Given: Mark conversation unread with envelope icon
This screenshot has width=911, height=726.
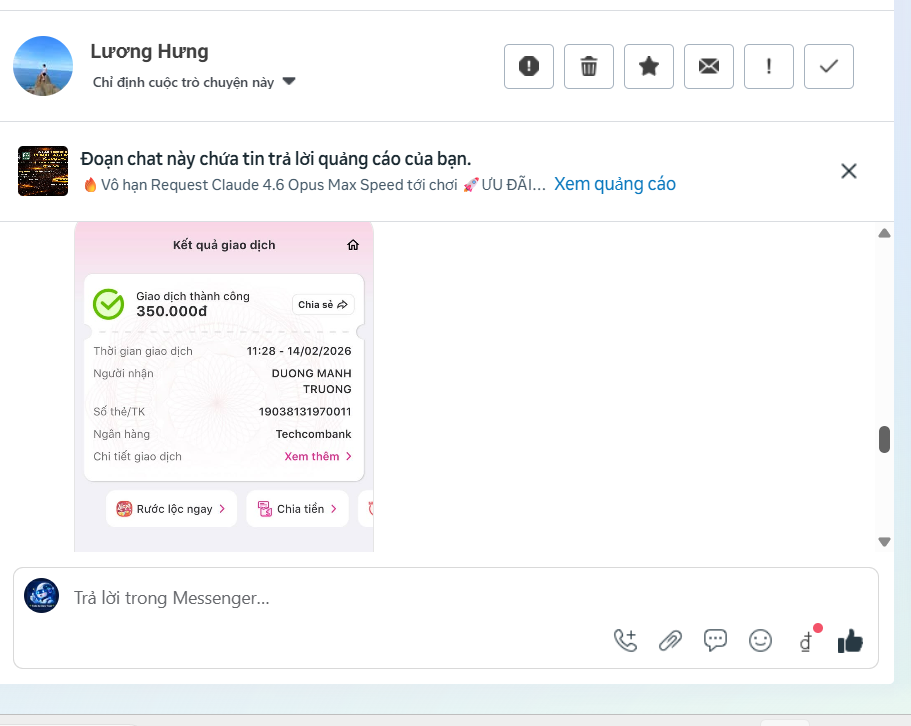Looking at the screenshot, I should coord(709,67).
